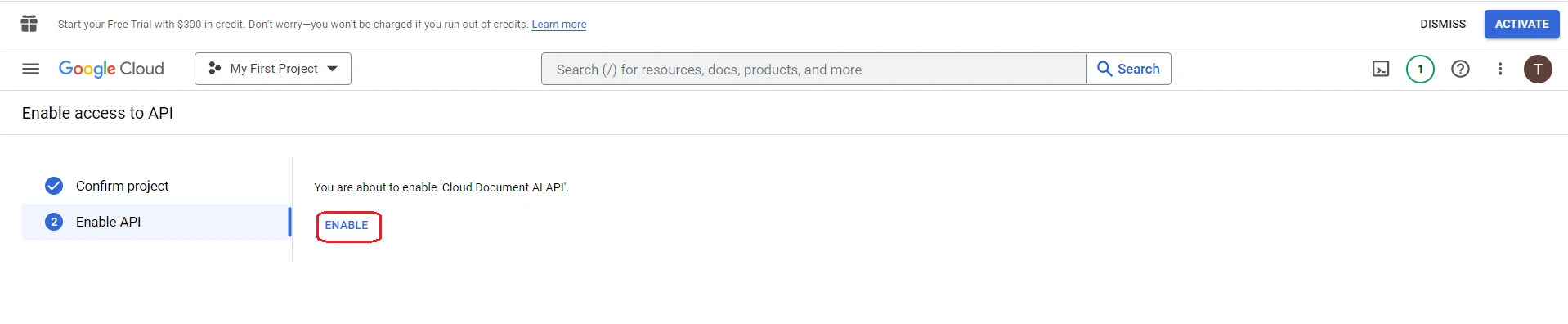
Task: Open the three-dot settings menu
Action: pos(1500,69)
